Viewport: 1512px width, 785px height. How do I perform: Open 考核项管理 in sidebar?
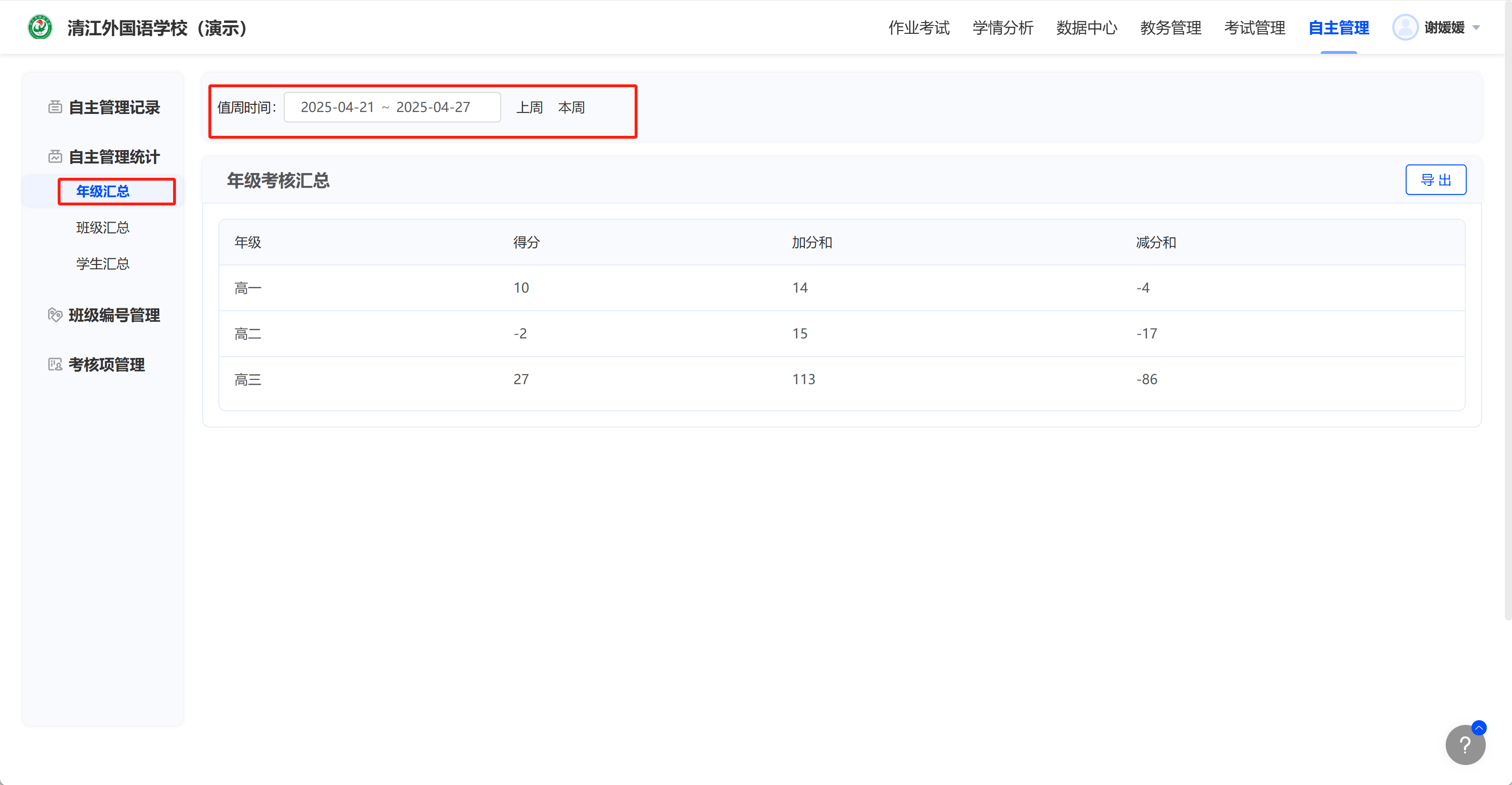point(106,364)
